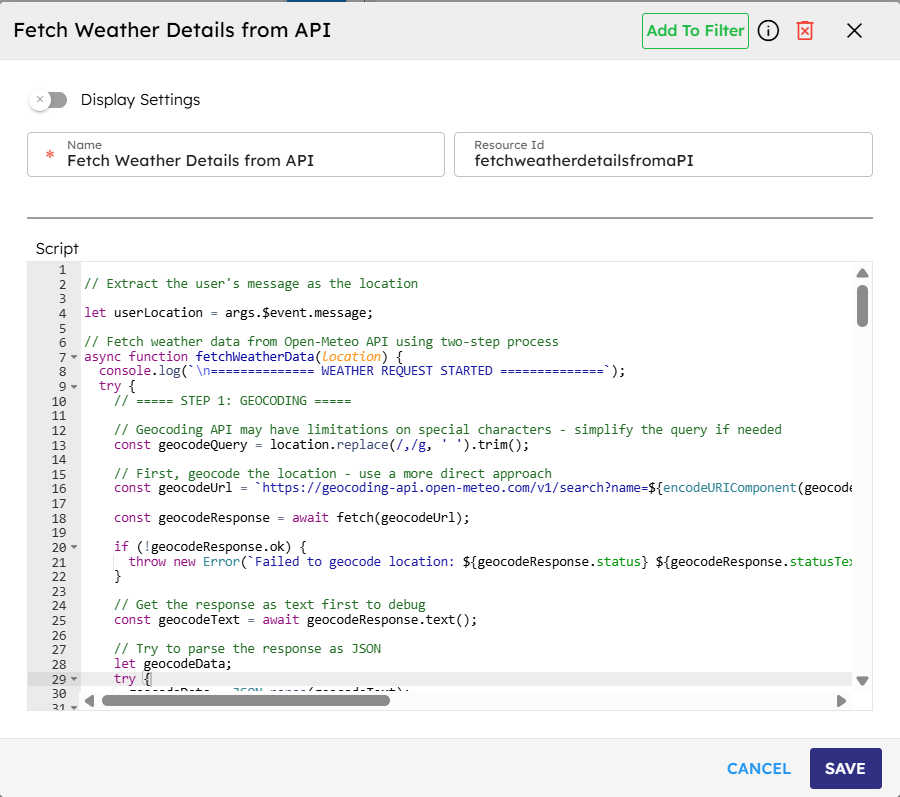Toggle the Display Settings switch
This screenshot has height=797, width=900.
[48, 100]
